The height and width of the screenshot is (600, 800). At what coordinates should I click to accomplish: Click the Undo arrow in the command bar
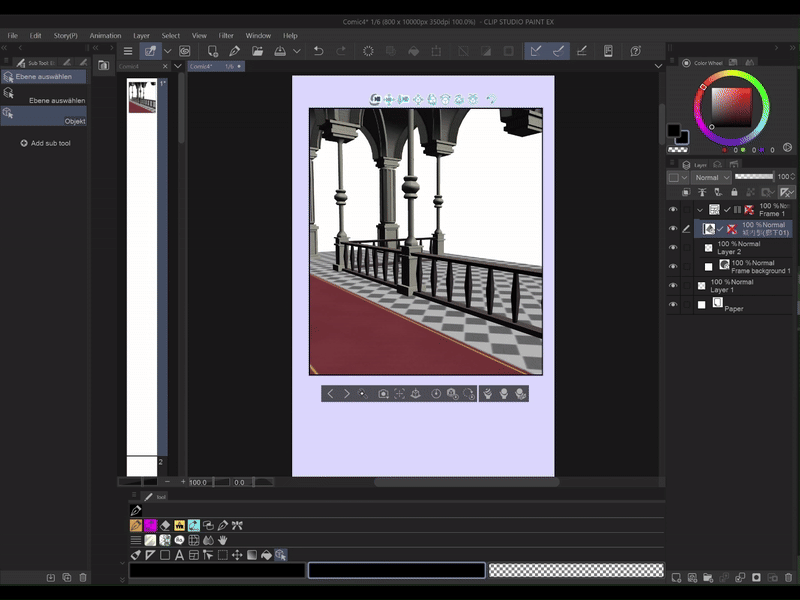318,50
